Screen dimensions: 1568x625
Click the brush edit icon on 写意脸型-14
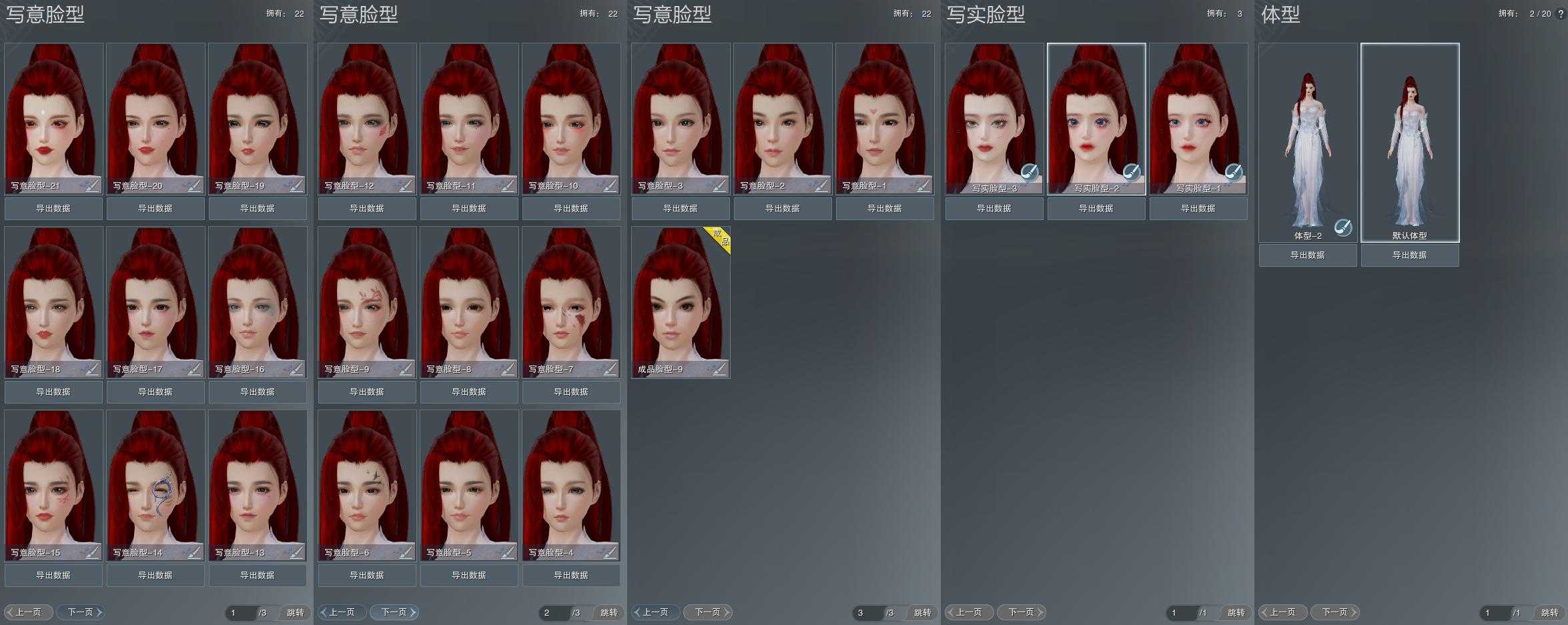point(194,552)
